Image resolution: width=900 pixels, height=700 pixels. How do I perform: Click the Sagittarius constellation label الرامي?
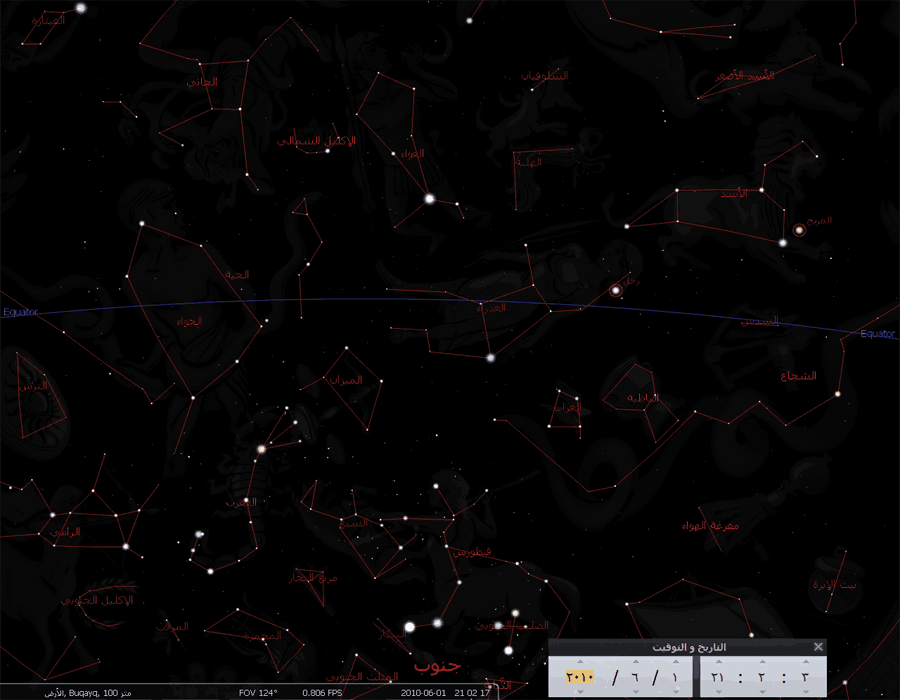click(65, 532)
